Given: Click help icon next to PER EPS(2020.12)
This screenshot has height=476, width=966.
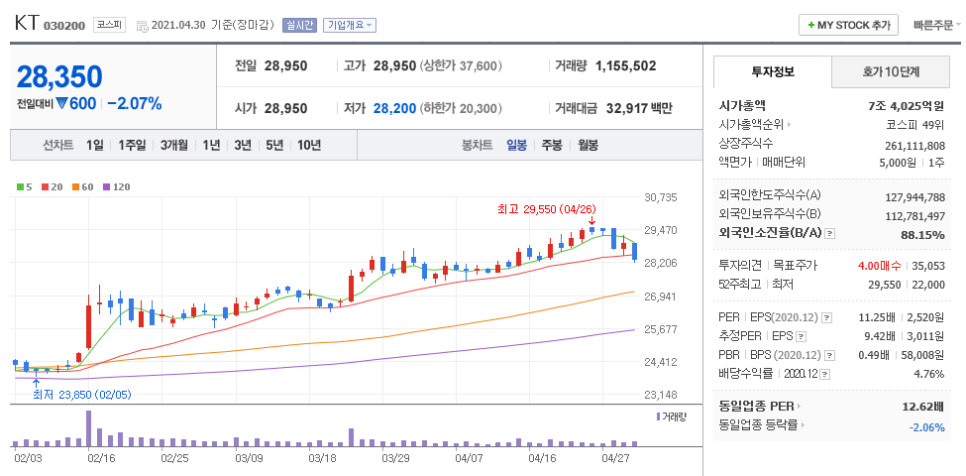Looking at the screenshot, I should pyautogui.click(x=826, y=318).
